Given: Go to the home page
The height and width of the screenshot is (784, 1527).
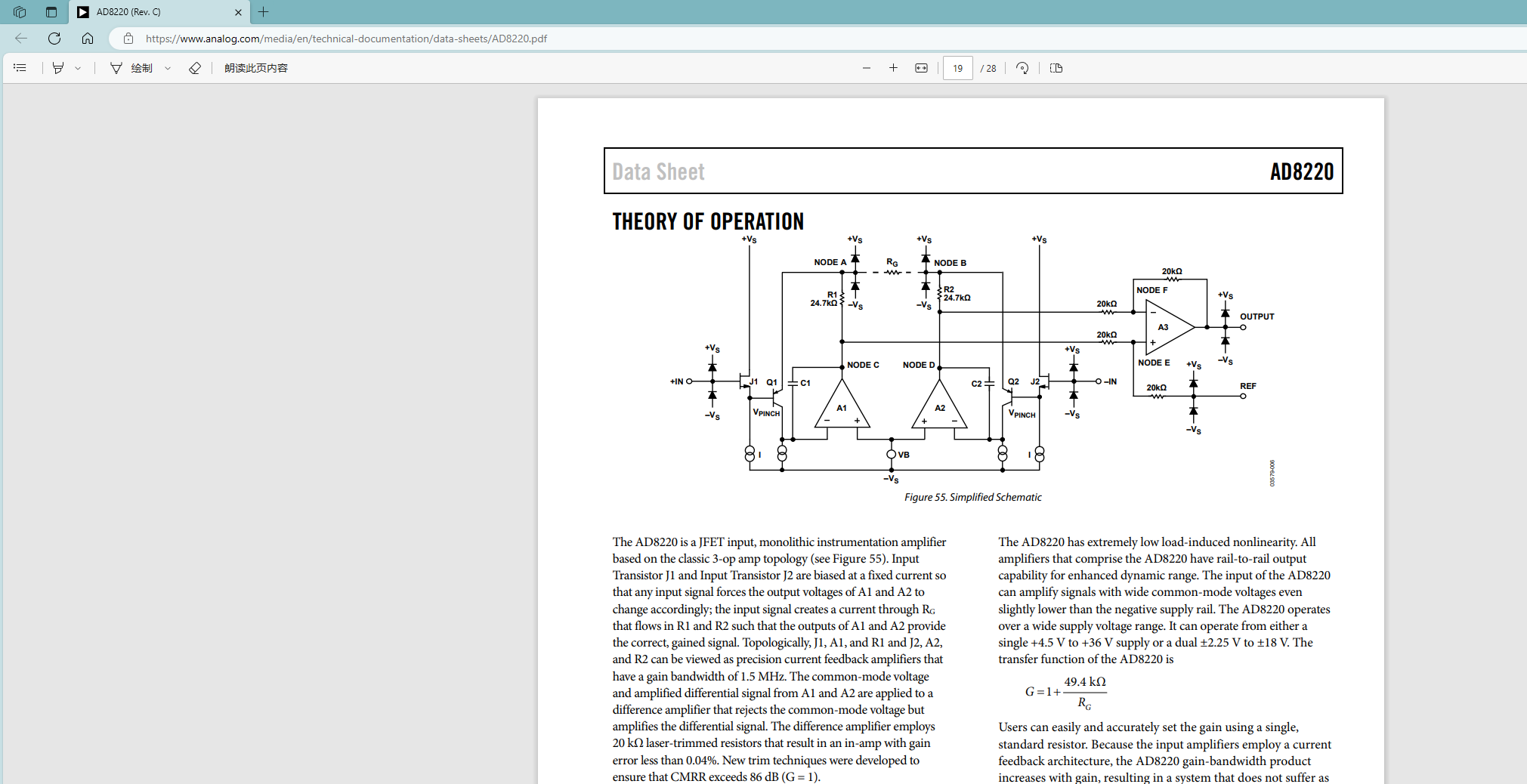Looking at the screenshot, I should (x=88, y=39).
